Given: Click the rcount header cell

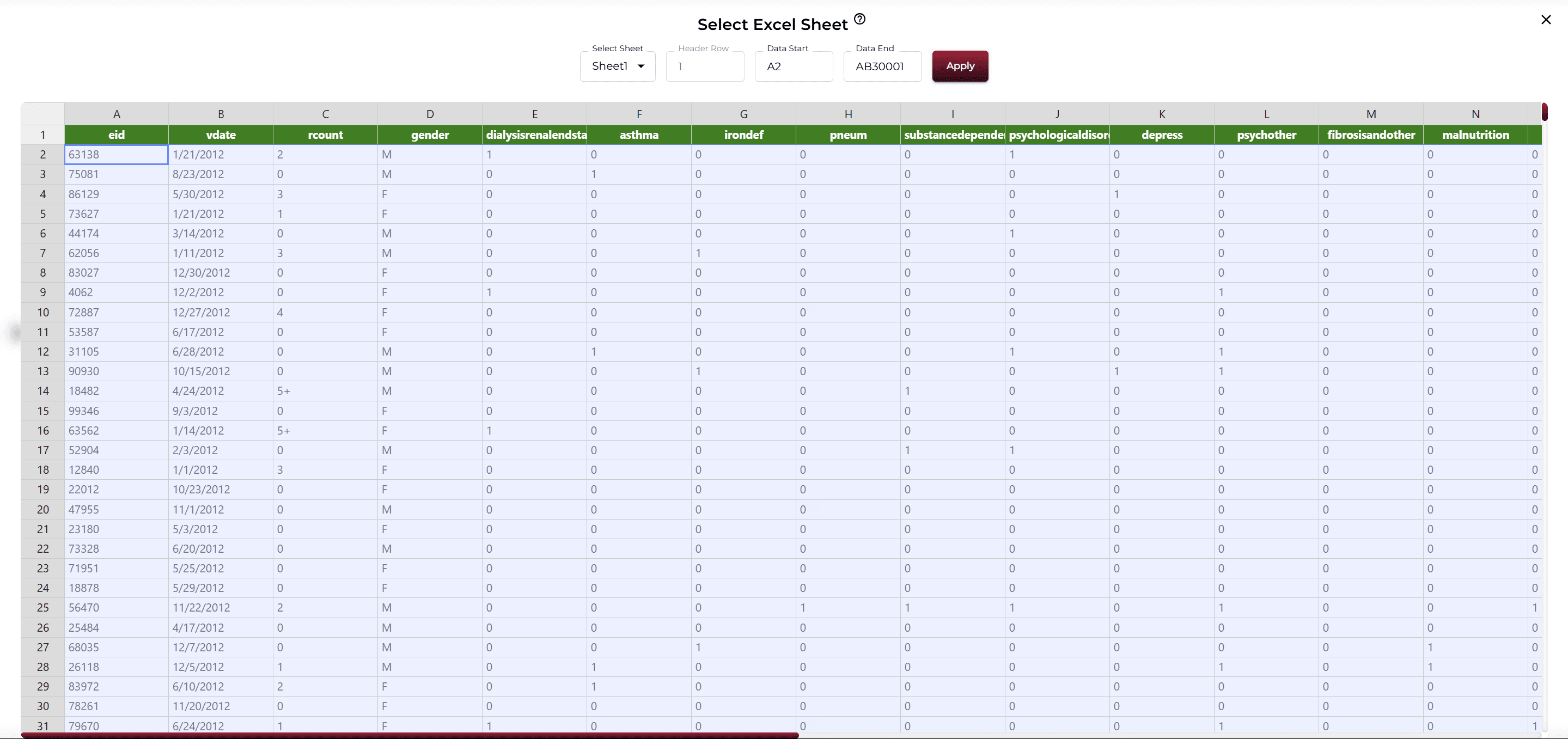Looking at the screenshot, I should click(x=325, y=135).
